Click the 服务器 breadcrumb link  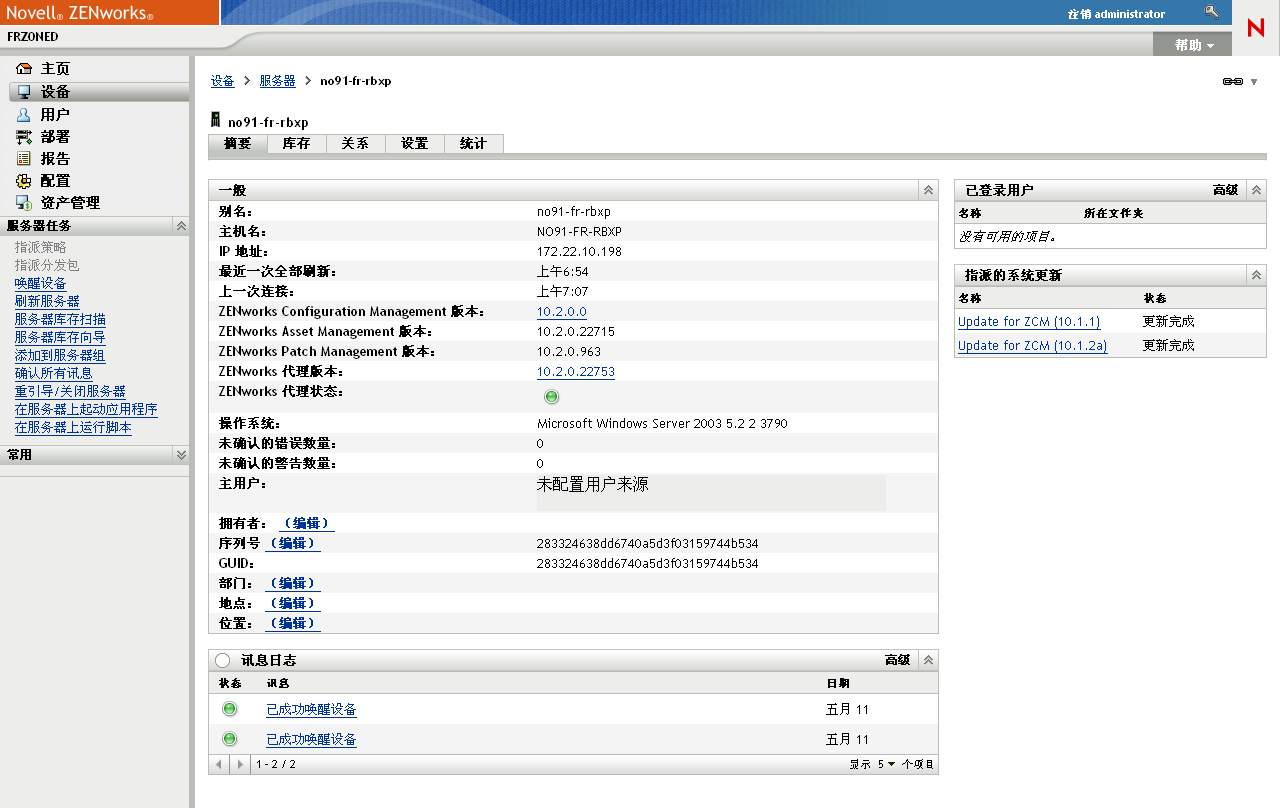point(277,81)
